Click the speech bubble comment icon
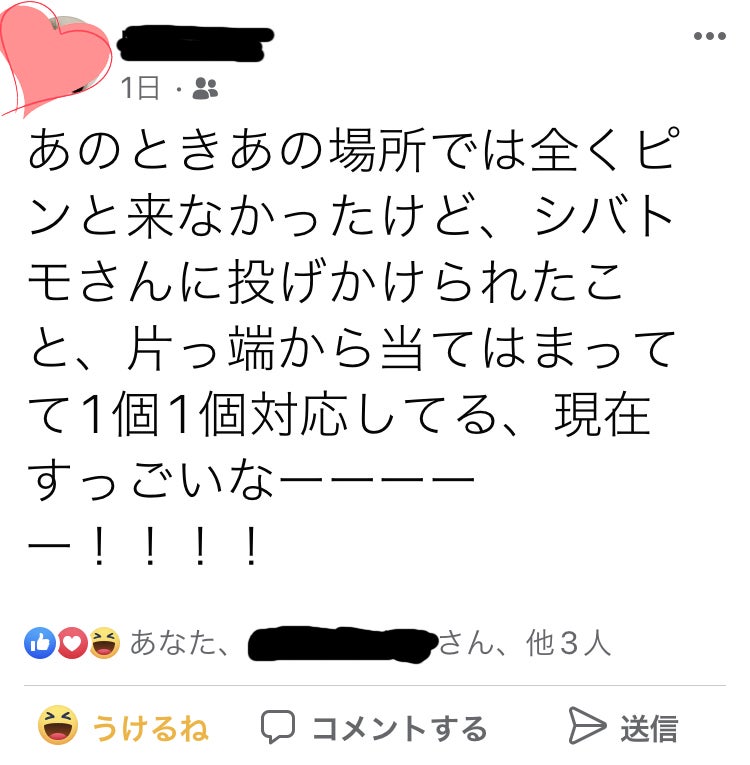This screenshot has height=765, width=750. [278, 726]
